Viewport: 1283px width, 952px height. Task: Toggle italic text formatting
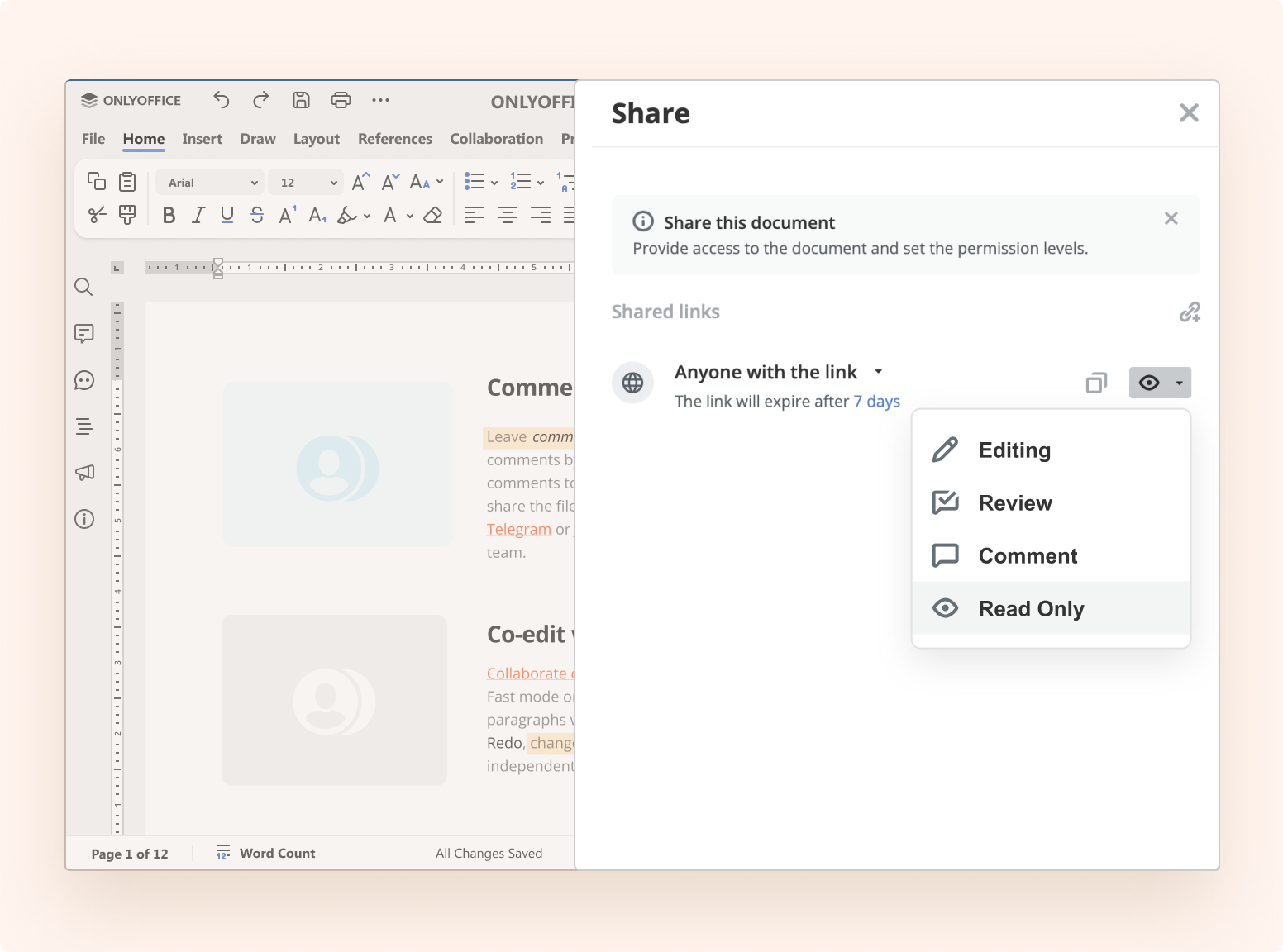click(x=198, y=216)
